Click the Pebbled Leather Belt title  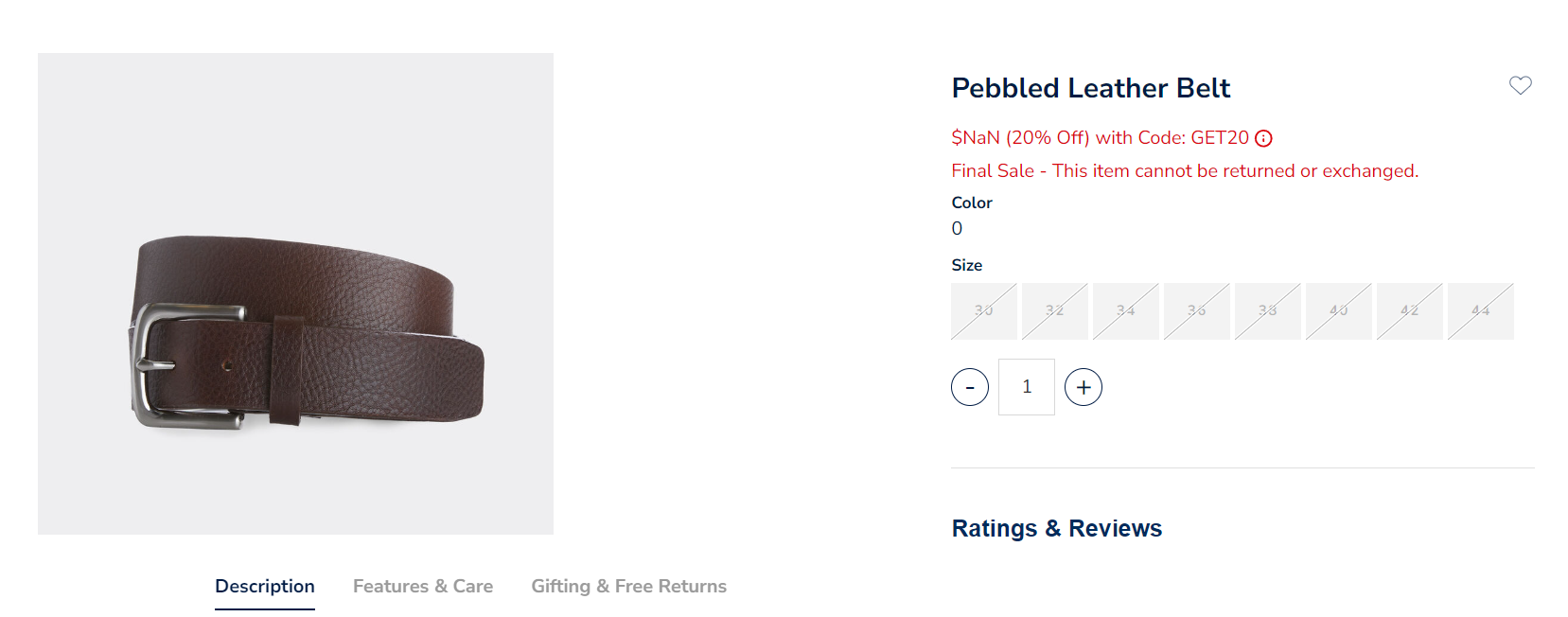coord(1090,88)
